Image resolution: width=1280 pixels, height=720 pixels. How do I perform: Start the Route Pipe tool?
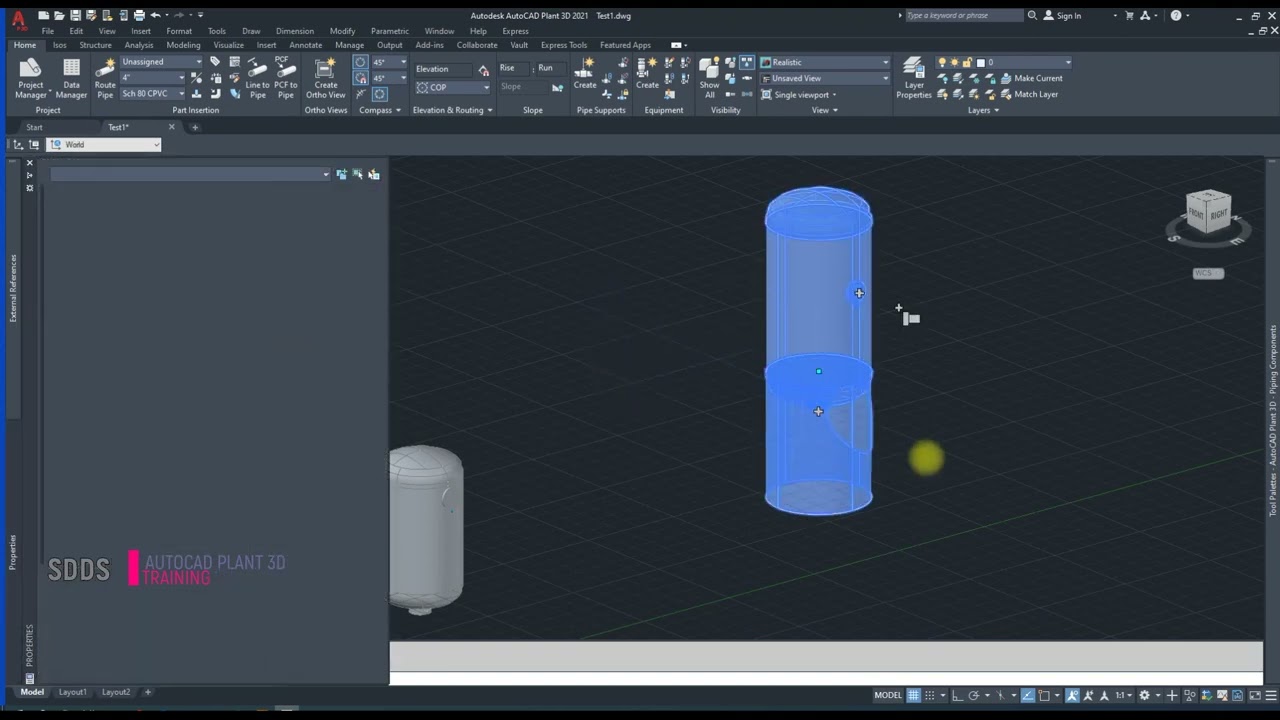pos(105,78)
